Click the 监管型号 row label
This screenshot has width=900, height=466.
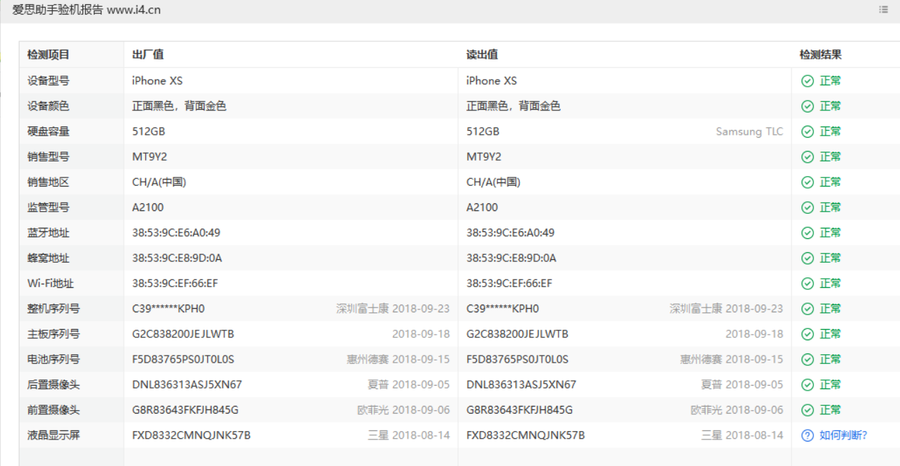coord(48,207)
